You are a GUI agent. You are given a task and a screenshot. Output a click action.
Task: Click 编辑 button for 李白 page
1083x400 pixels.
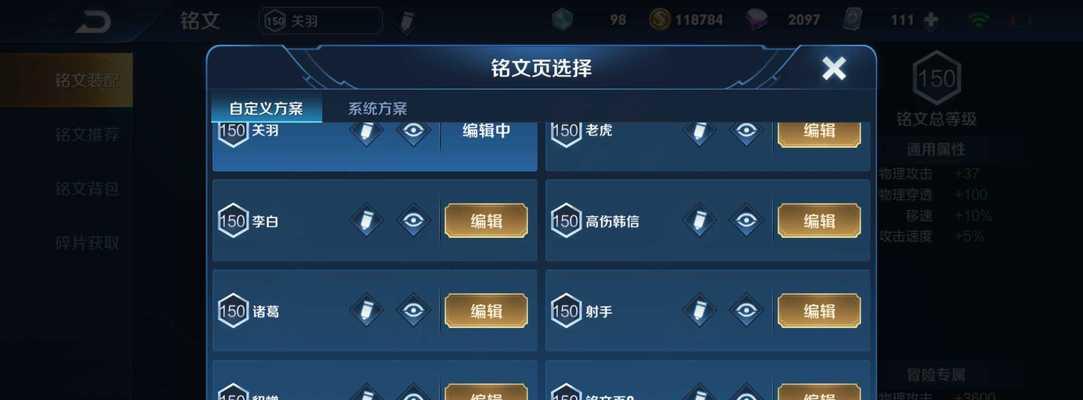(486, 221)
